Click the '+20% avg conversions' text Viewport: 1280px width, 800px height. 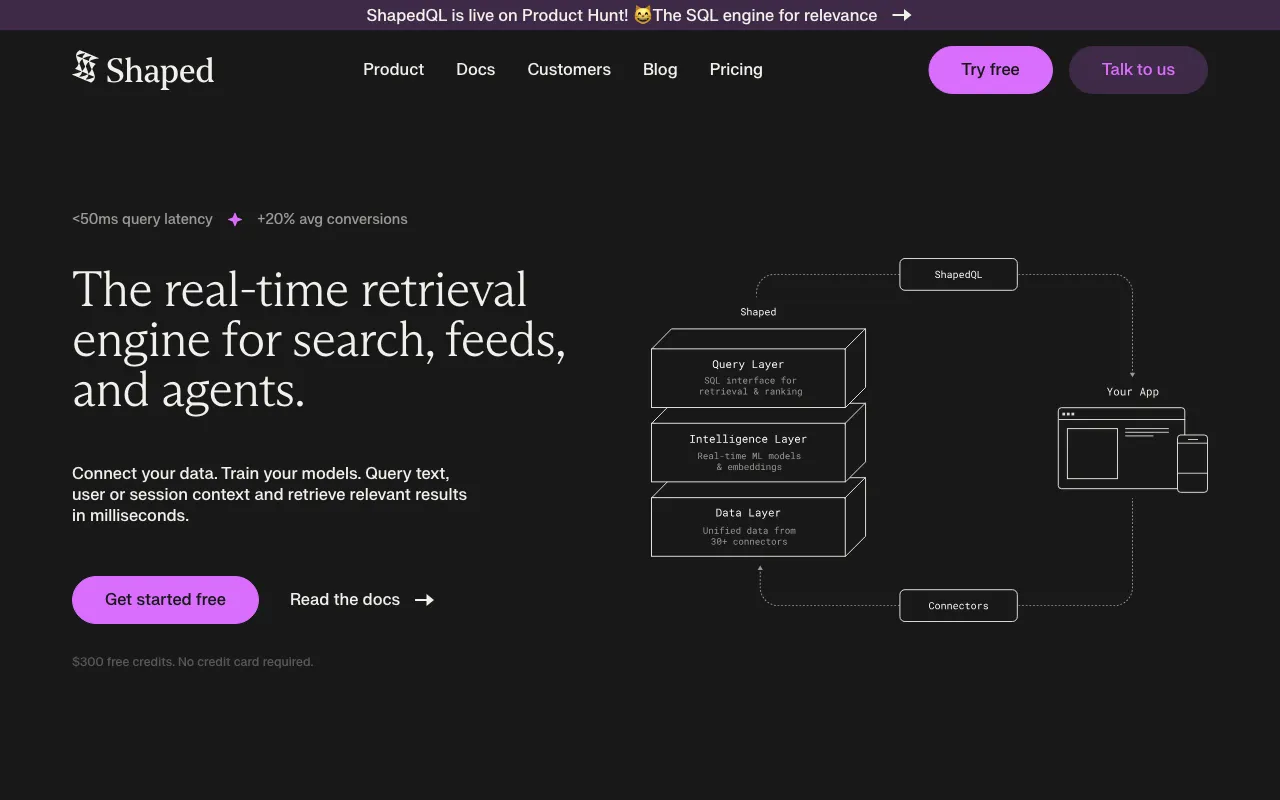pyautogui.click(x=332, y=219)
